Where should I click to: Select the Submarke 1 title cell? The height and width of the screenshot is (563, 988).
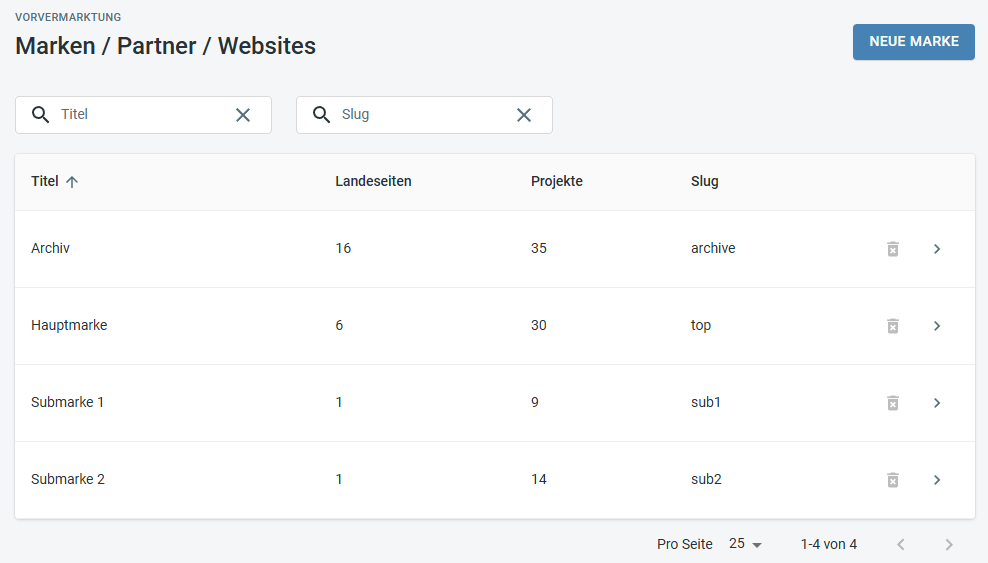pyautogui.click(x=67, y=402)
